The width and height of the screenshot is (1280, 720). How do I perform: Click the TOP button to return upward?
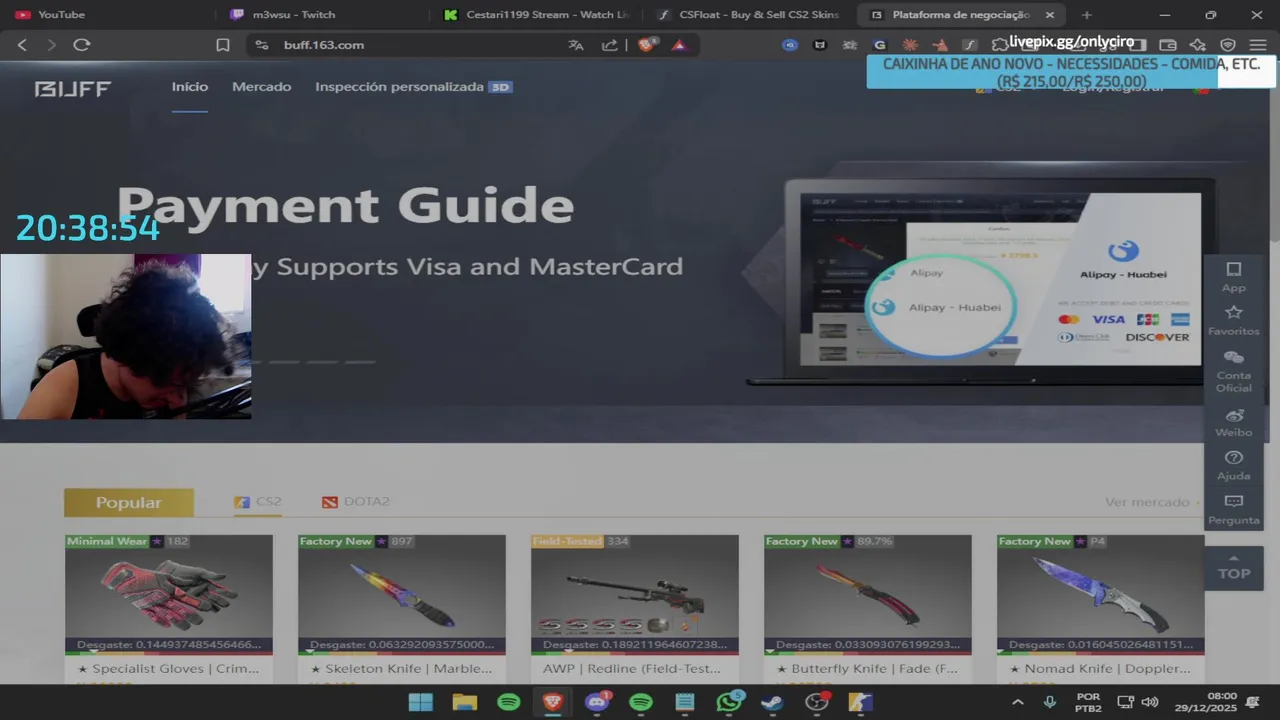[1234, 567]
